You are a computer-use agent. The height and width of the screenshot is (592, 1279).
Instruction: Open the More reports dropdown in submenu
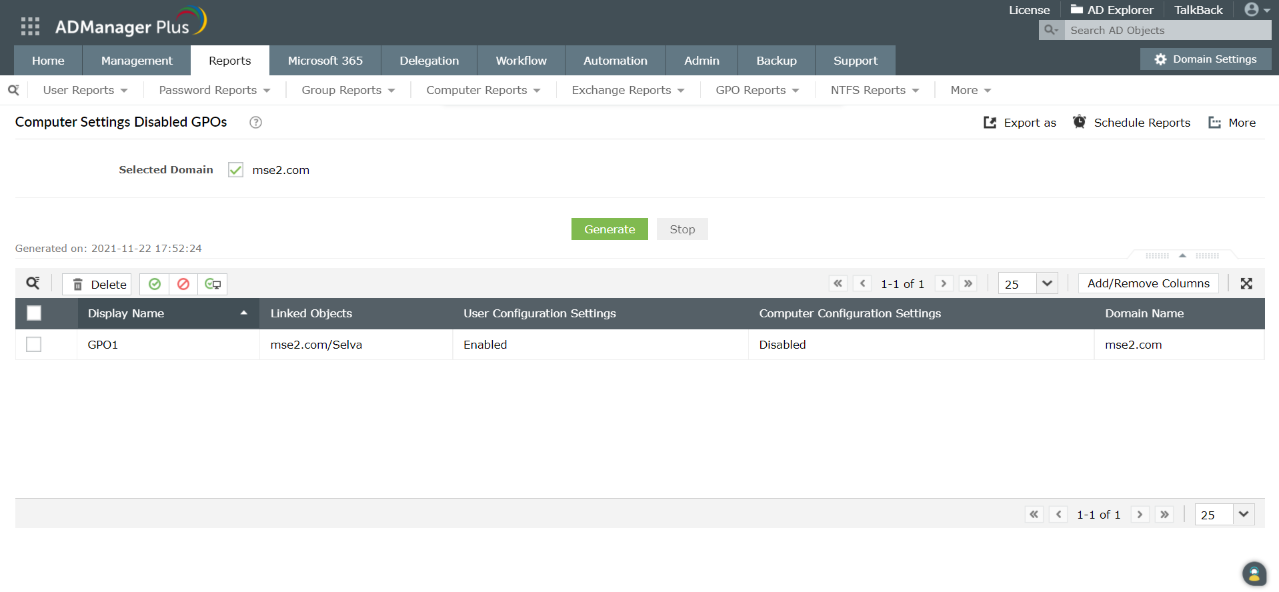(970, 90)
